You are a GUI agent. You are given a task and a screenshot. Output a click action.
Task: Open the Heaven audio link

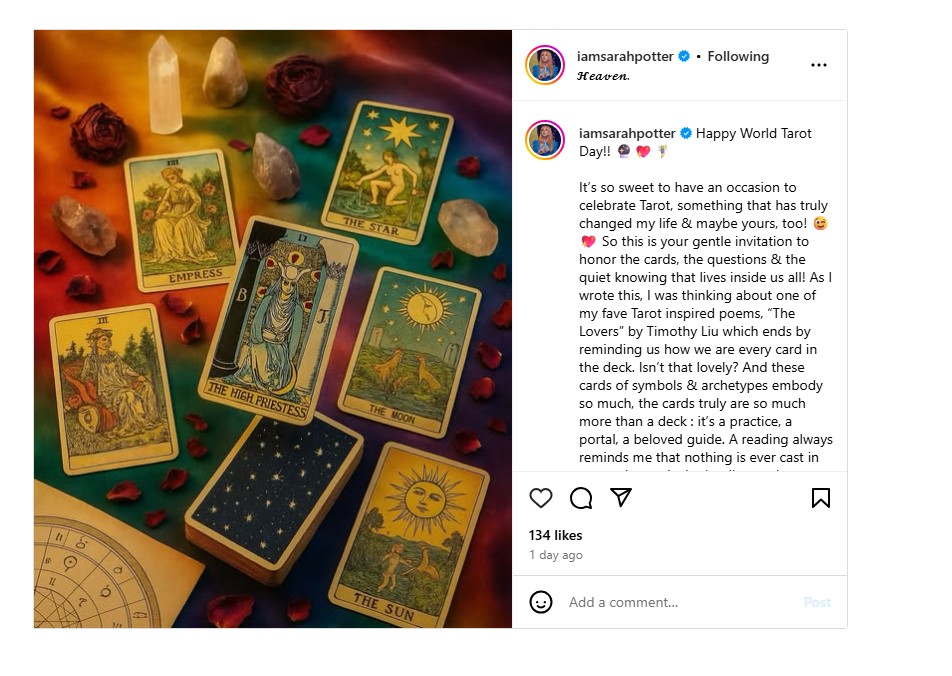click(603, 76)
